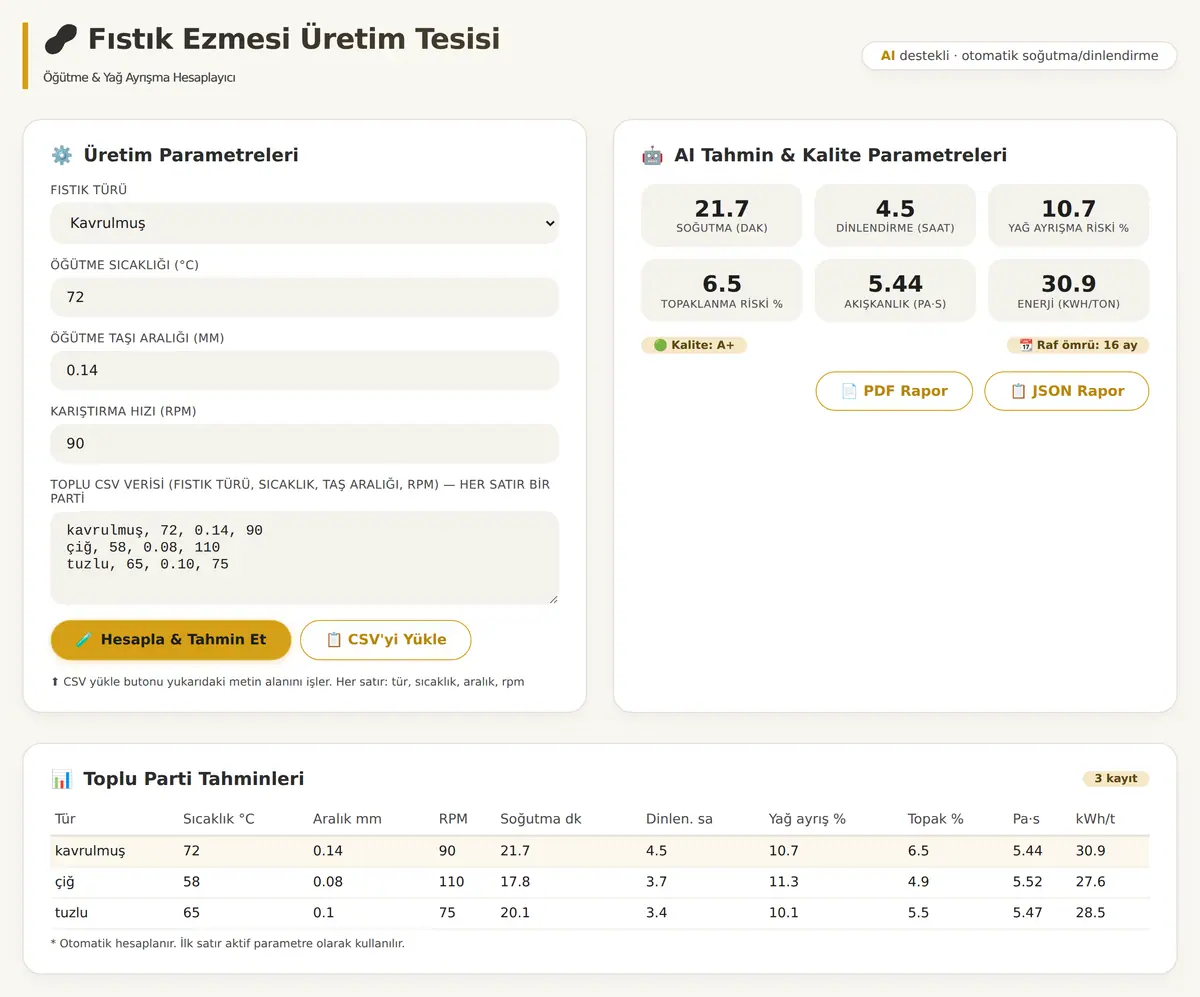Click the 27.6 kWh/t value in çiğ row
1200x997 pixels.
1091,882
